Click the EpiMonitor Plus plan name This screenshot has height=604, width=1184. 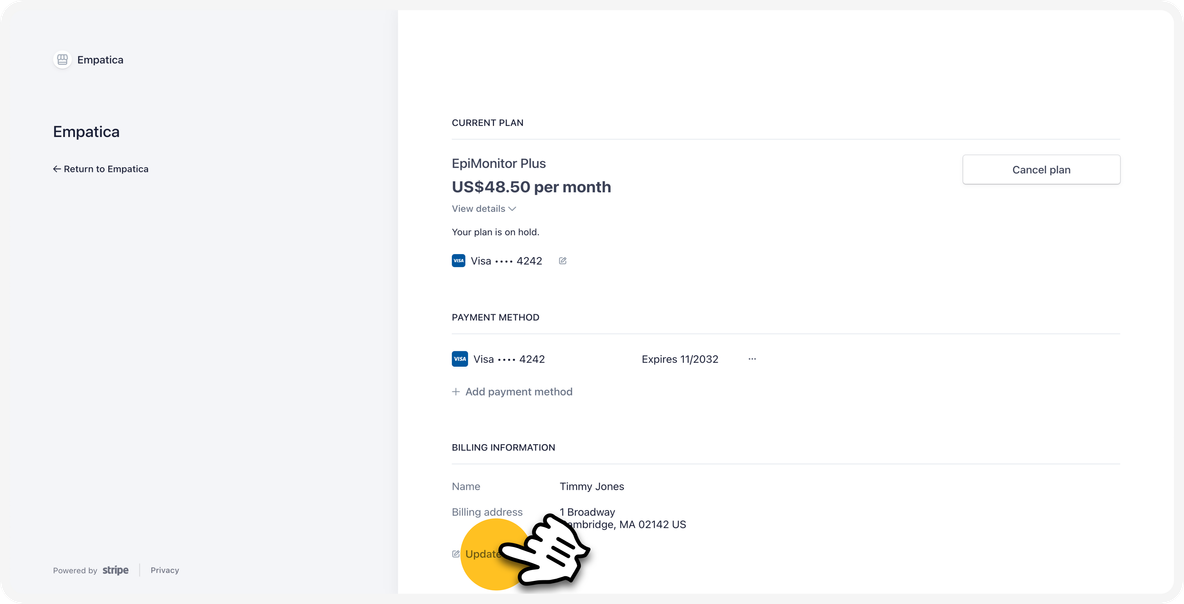tap(498, 164)
